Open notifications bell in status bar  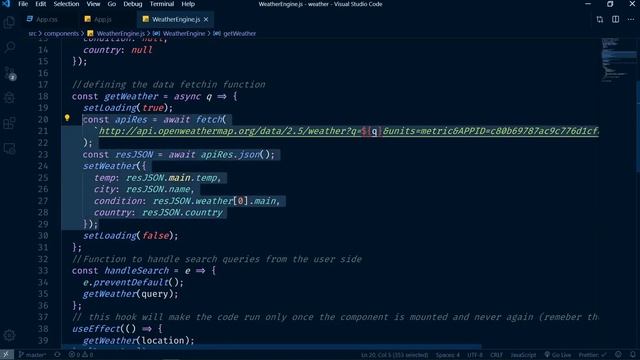632,355
